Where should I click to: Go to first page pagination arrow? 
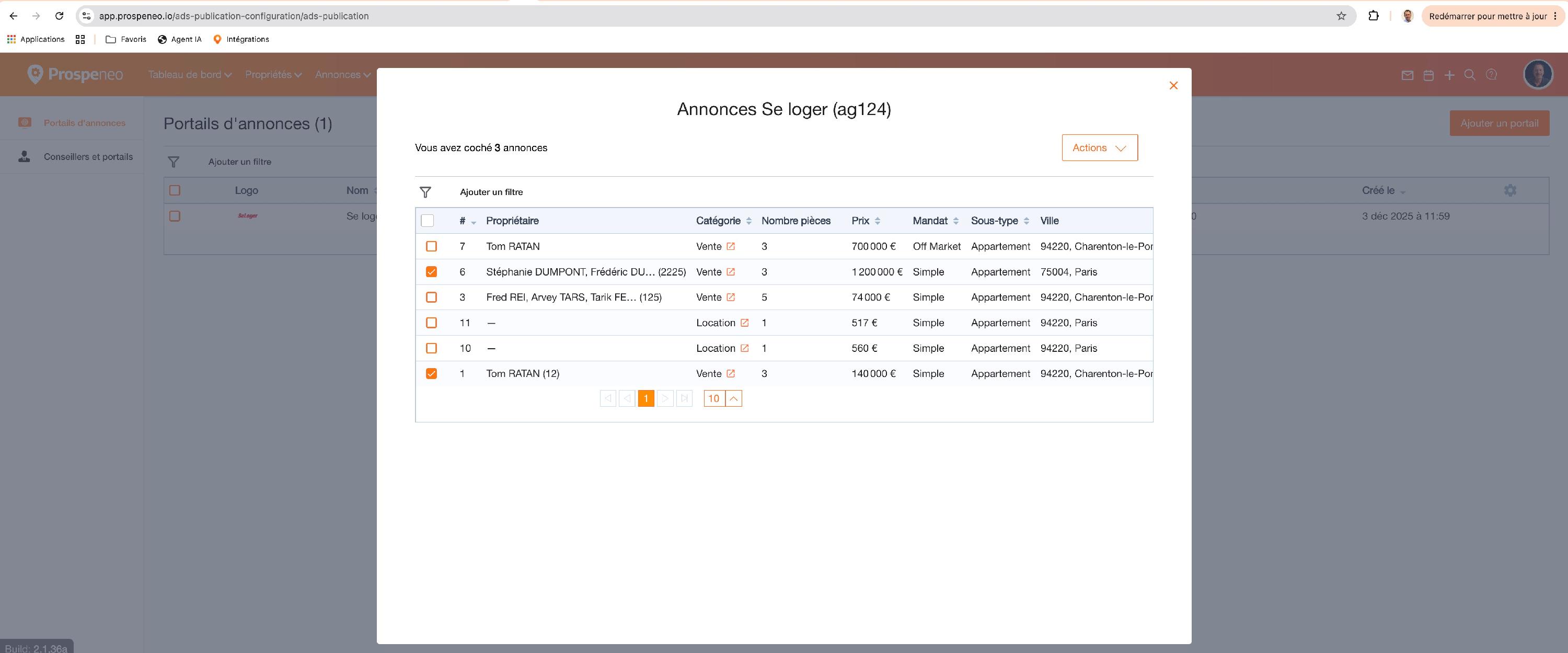tap(607, 398)
